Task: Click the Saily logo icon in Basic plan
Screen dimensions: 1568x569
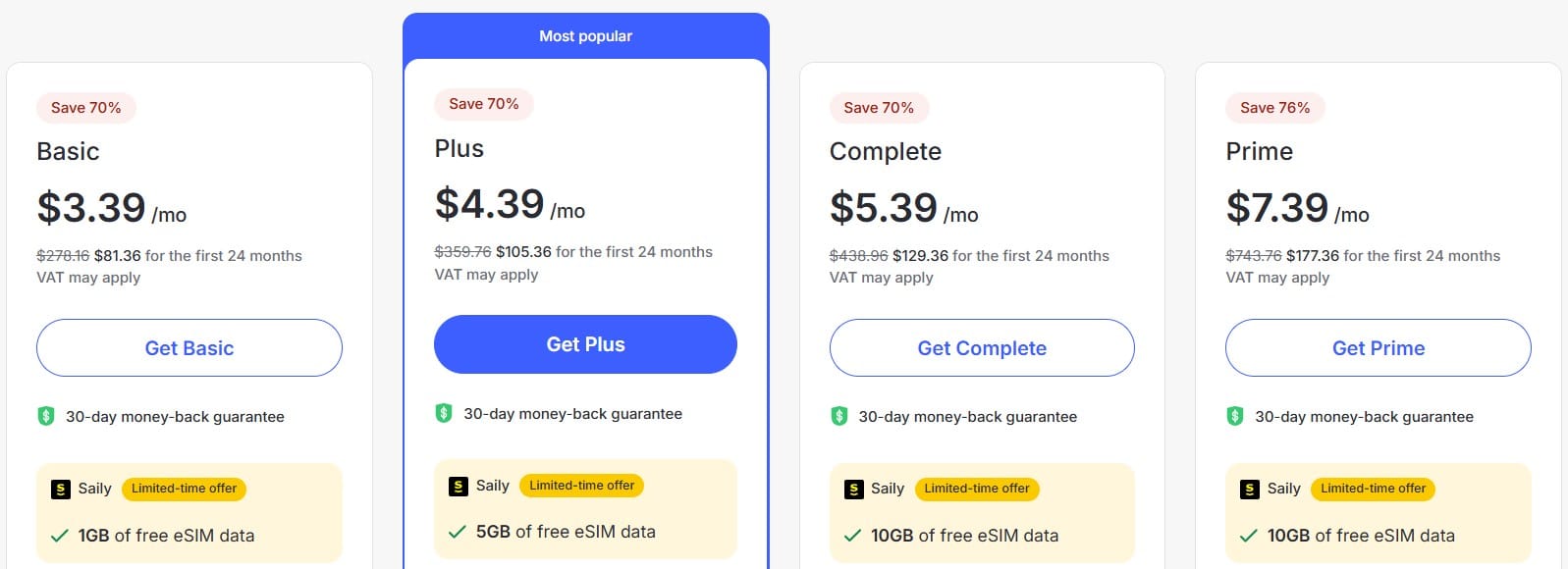Action: click(x=61, y=489)
